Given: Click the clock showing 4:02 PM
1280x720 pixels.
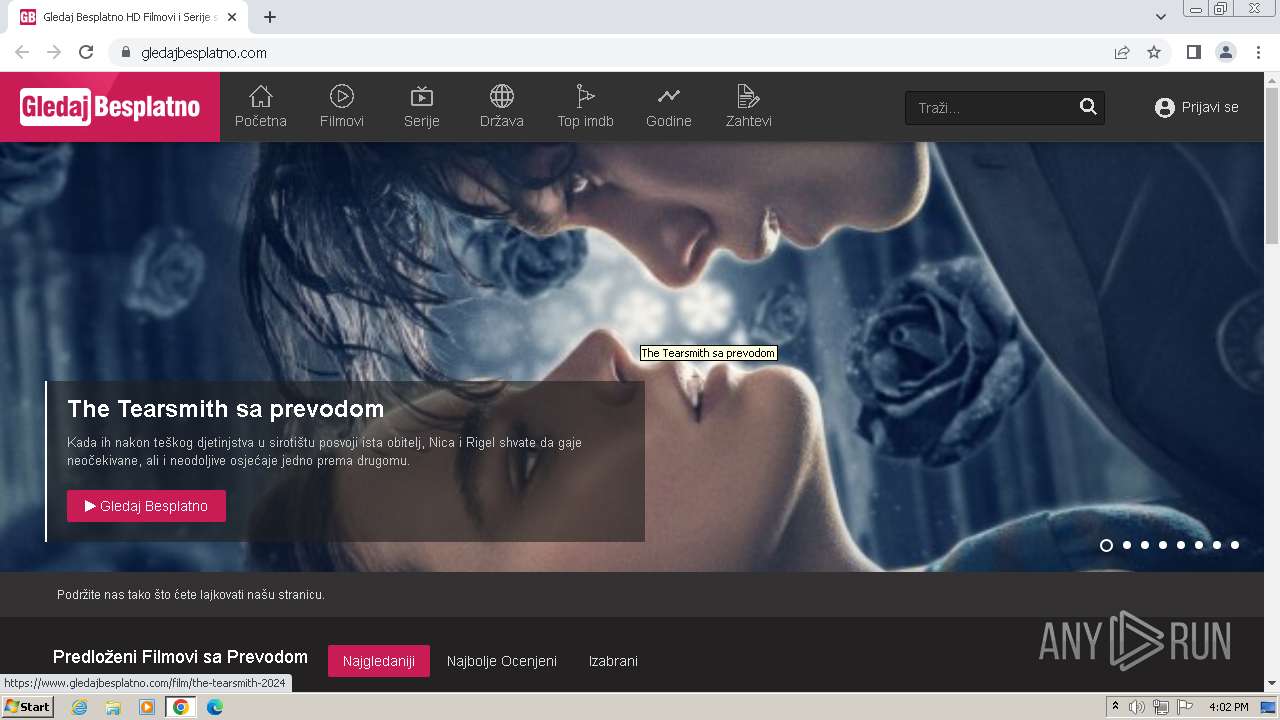Looking at the screenshot, I should 1228,707.
